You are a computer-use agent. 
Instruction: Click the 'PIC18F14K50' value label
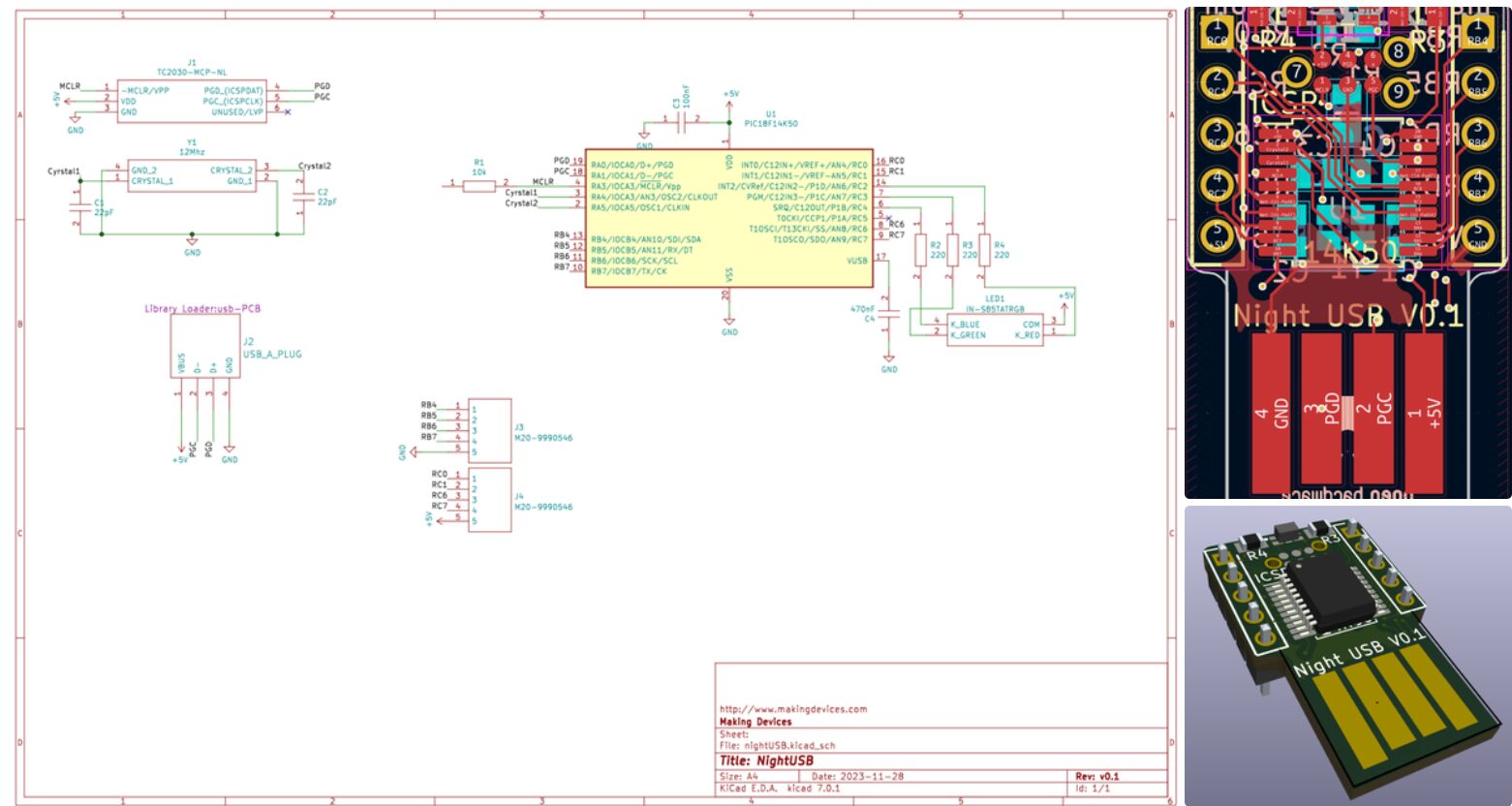point(771,124)
